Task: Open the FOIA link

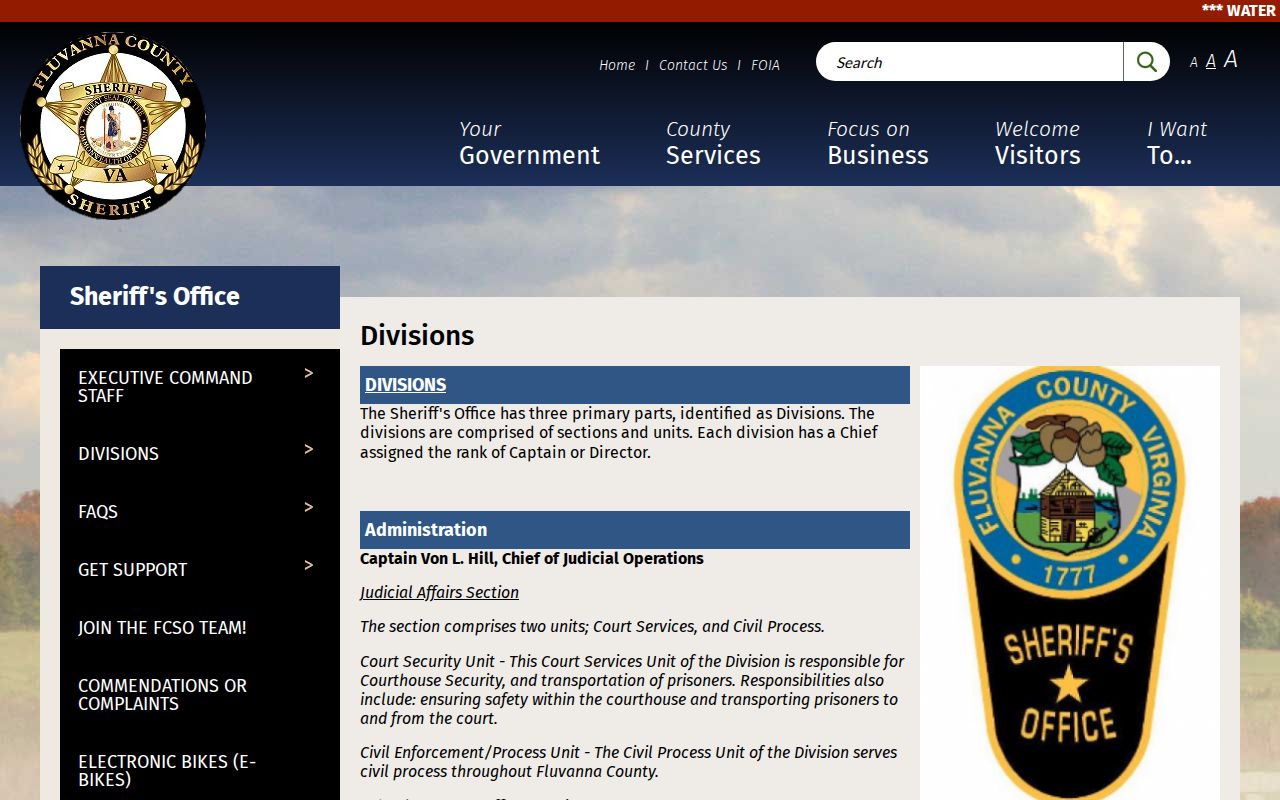Action: click(x=765, y=65)
